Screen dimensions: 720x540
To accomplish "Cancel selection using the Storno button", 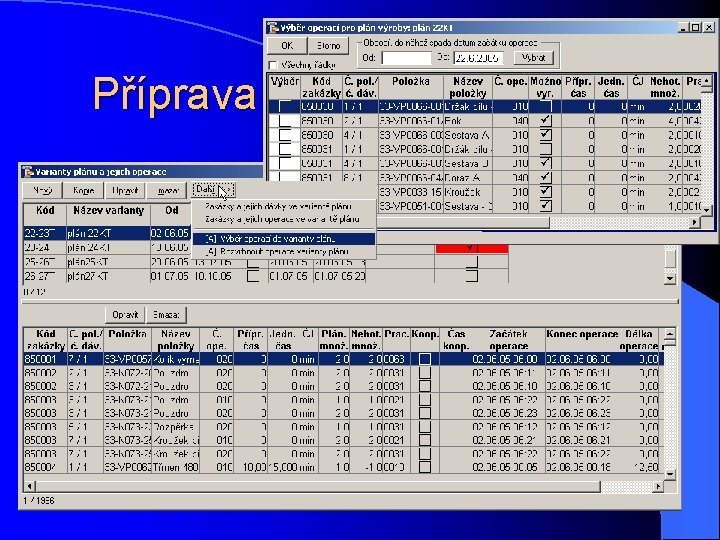I will click(x=328, y=45).
